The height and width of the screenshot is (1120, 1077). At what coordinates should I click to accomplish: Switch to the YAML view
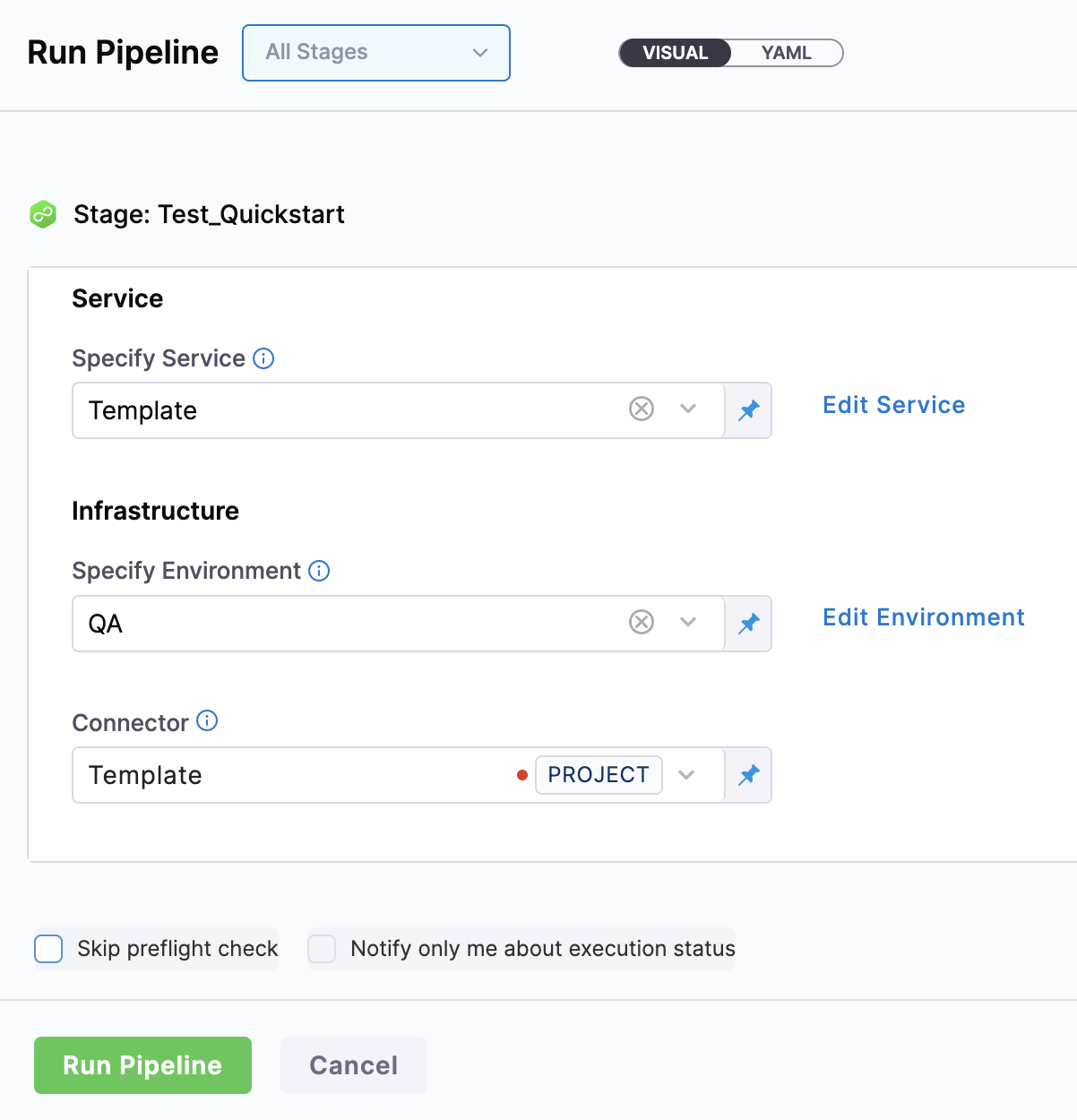coord(786,53)
